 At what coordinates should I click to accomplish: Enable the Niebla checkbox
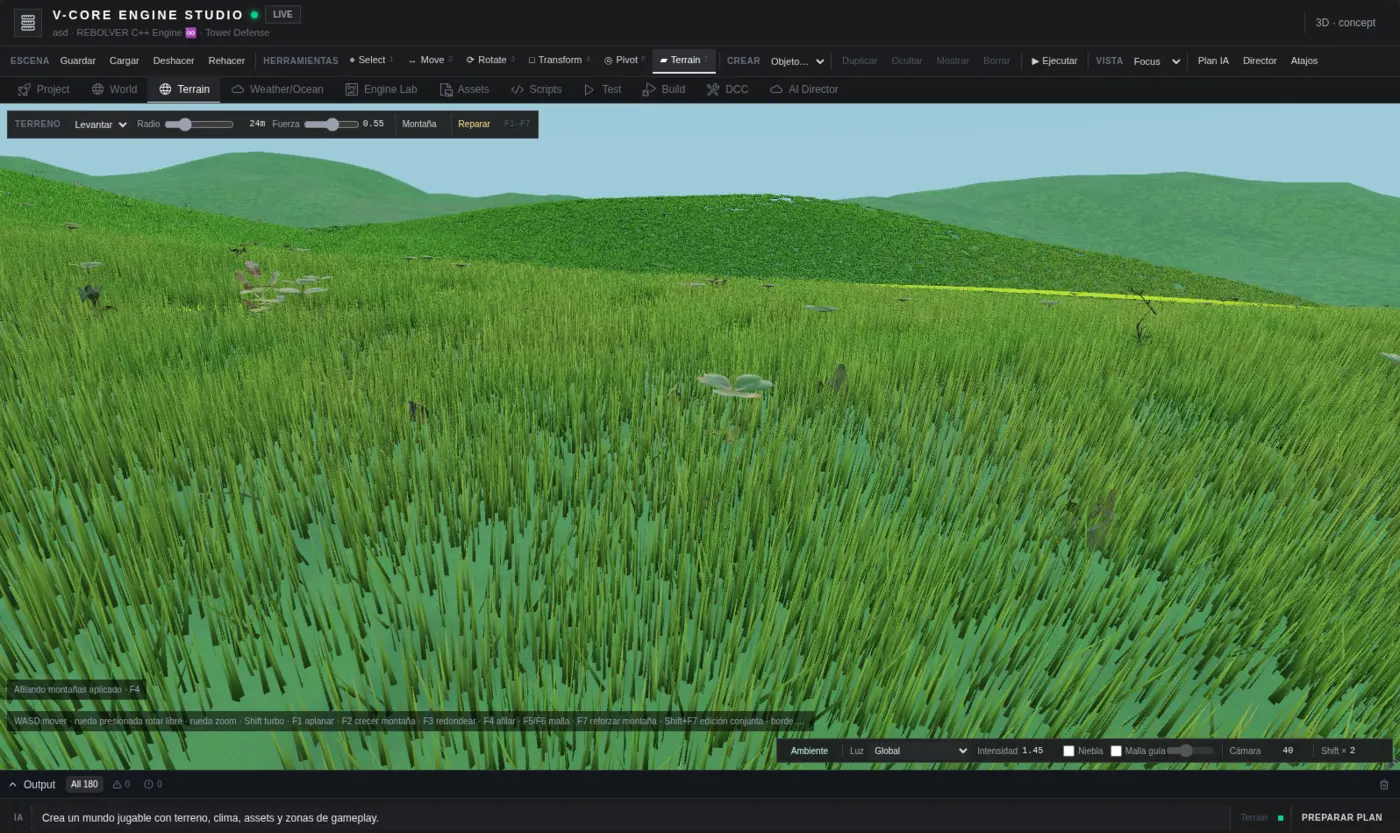coord(1069,751)
